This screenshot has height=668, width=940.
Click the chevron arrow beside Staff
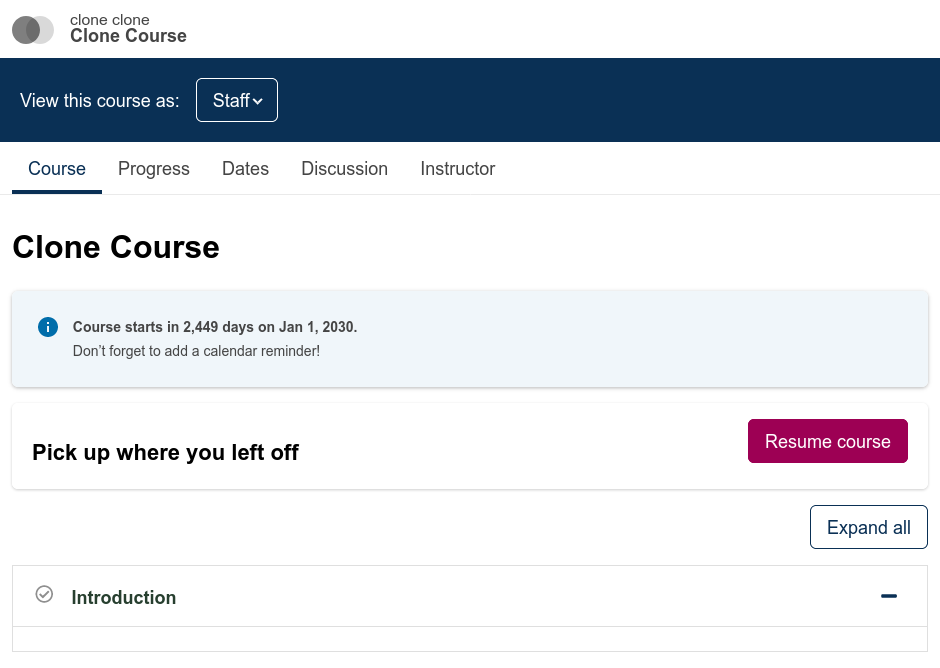[x=258, y=101]
